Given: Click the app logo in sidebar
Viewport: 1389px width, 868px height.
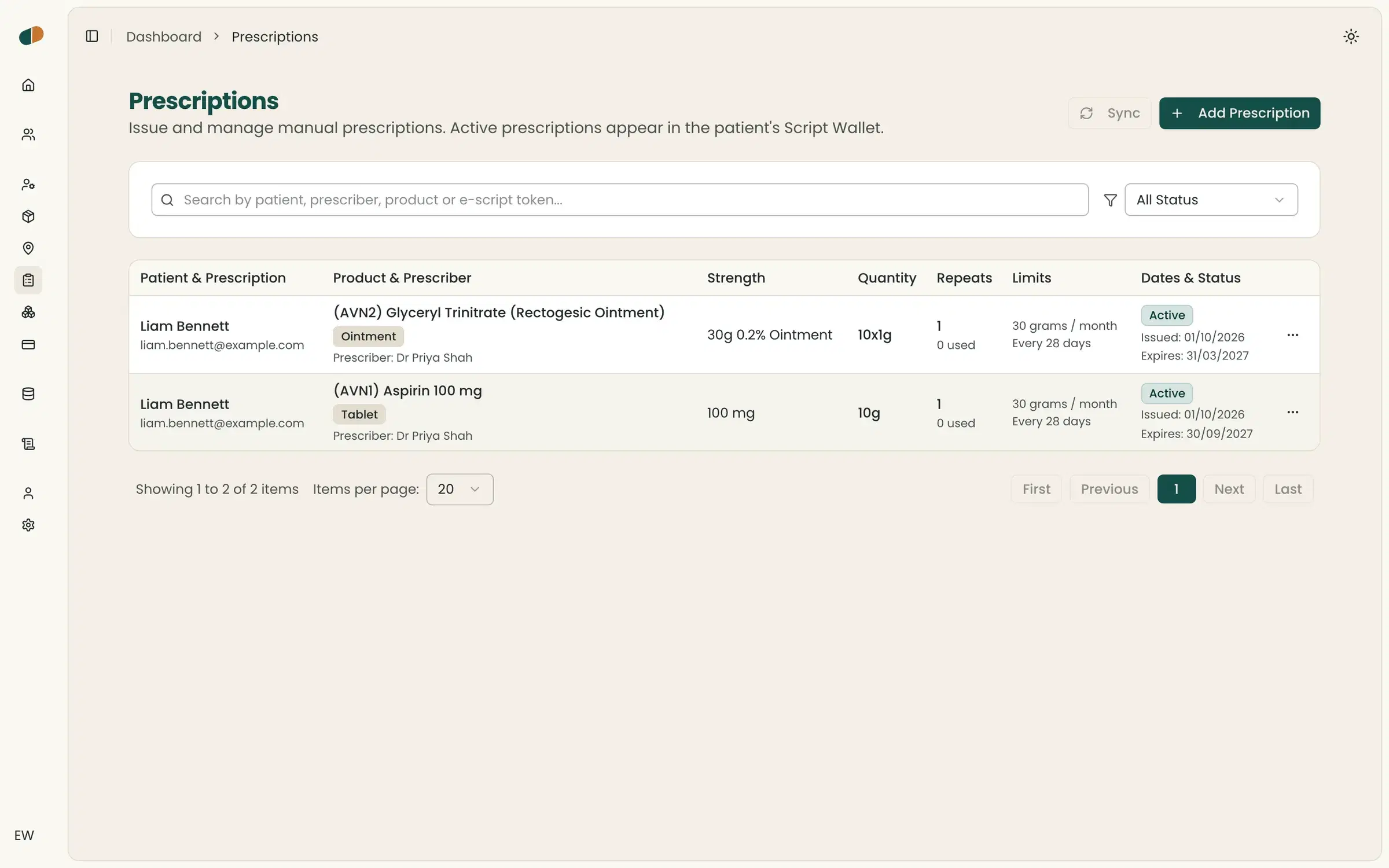Looking at the screenshot, I should click(x=31, y=36).
